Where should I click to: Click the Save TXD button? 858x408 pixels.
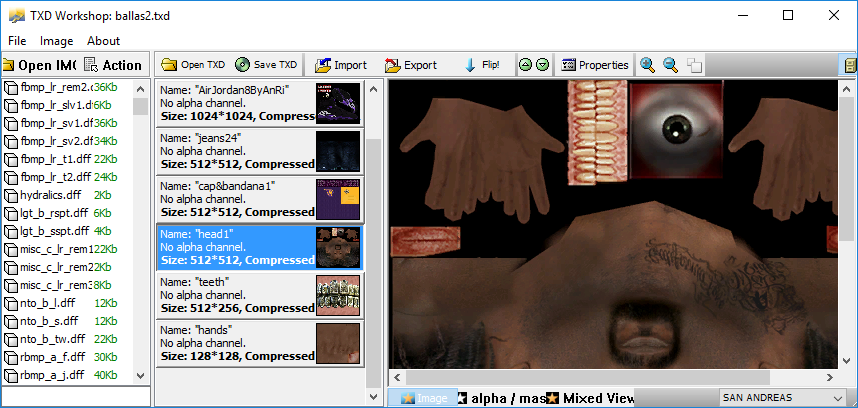click(x=266, y=65)
